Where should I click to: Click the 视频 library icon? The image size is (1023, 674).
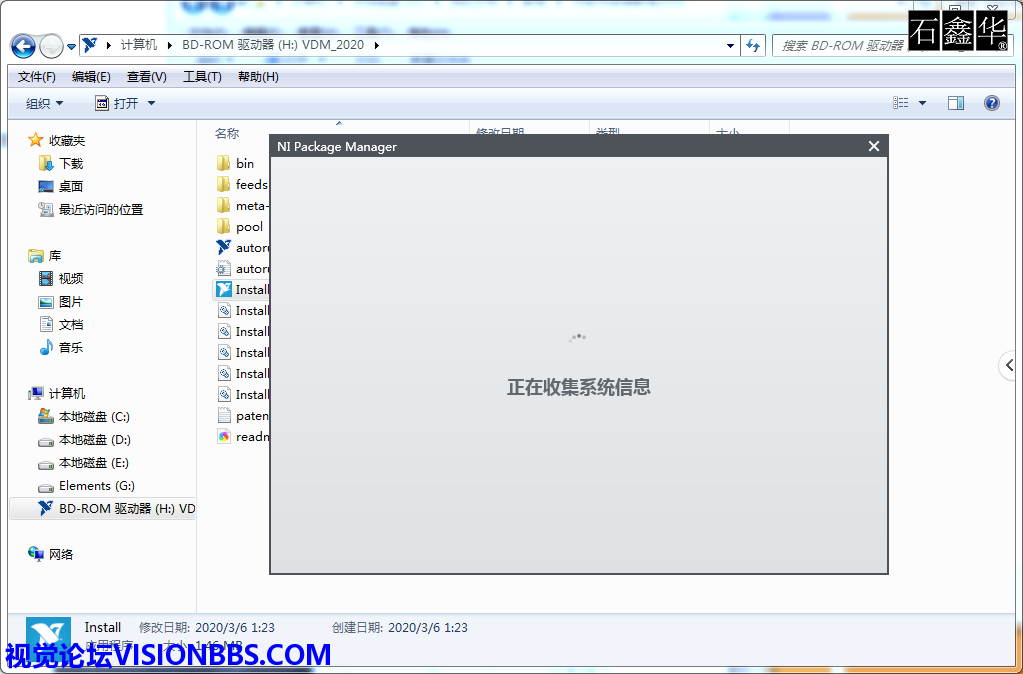point(46,279)
